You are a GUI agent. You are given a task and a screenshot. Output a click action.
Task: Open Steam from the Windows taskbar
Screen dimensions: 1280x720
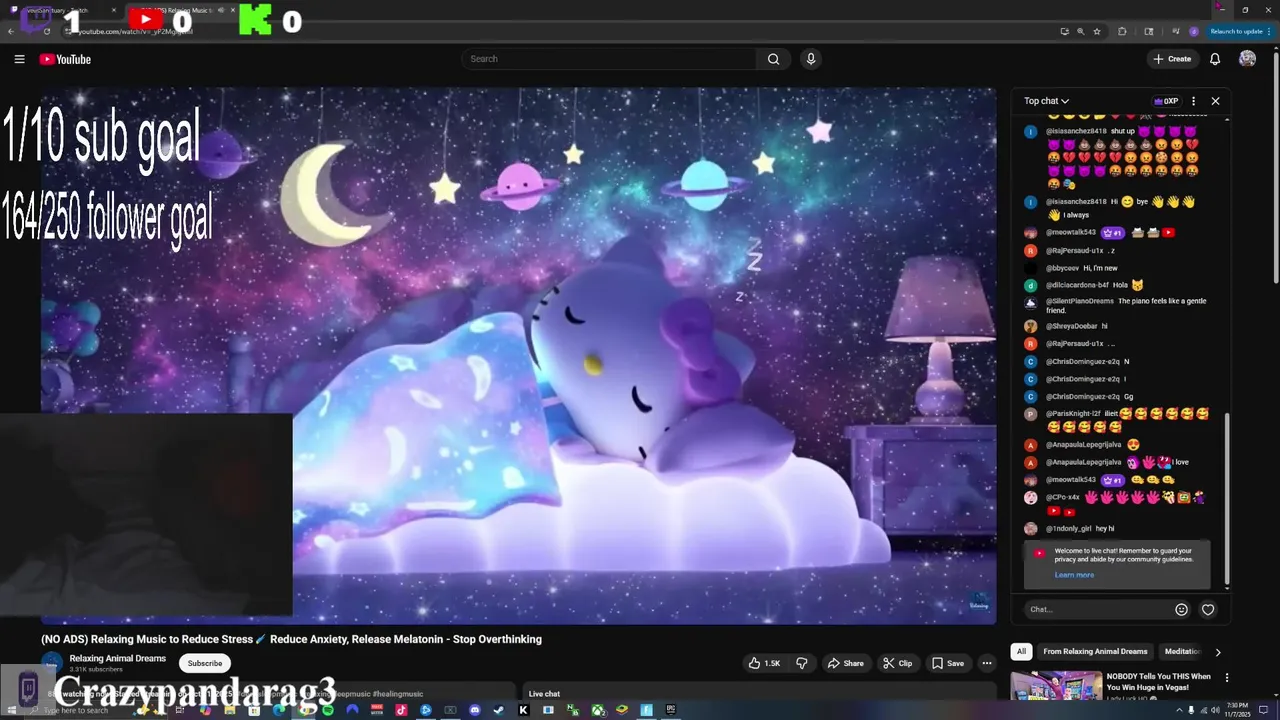click(x=499, y=710)
